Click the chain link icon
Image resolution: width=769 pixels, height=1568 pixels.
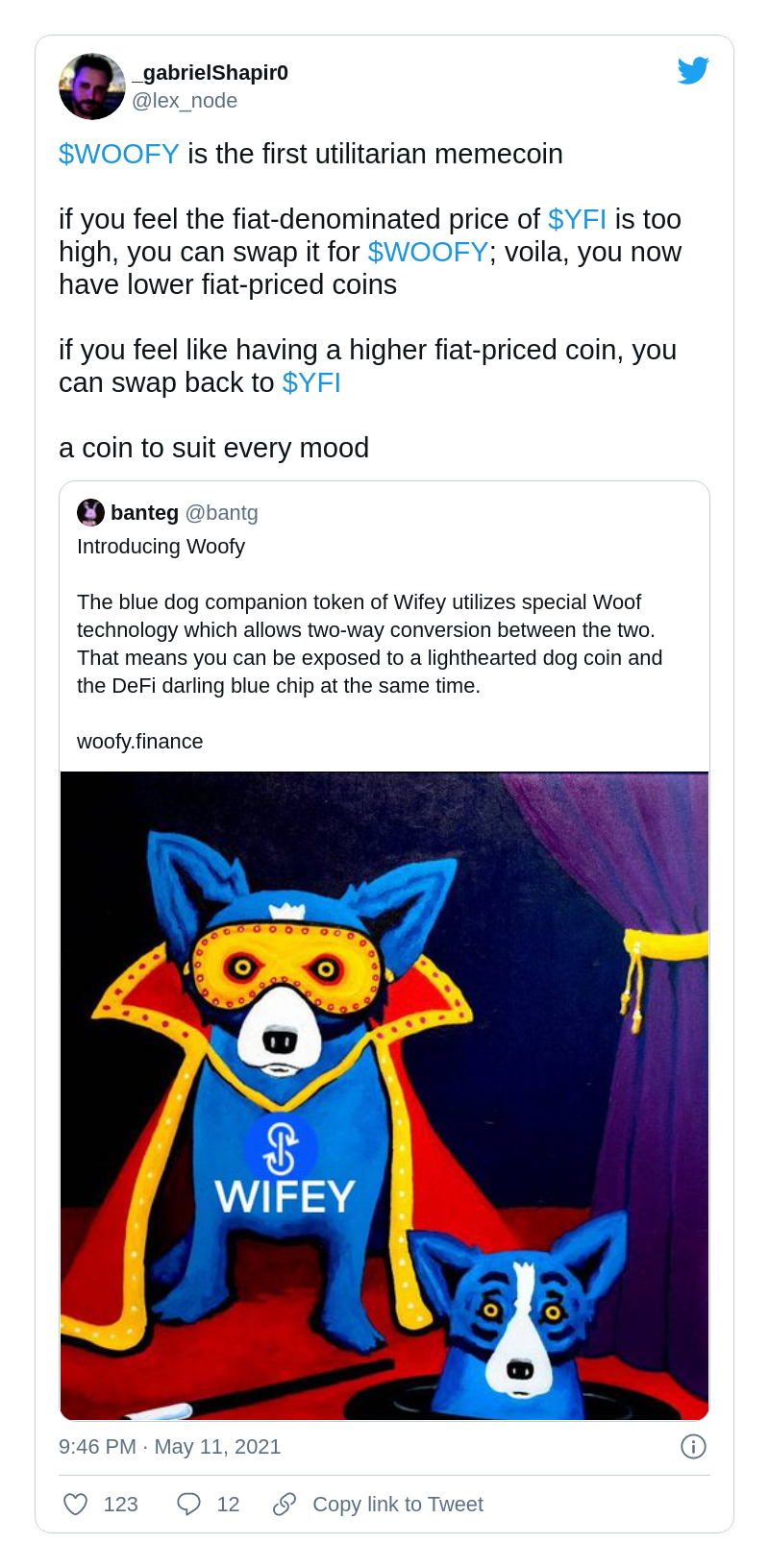pos(285,1504)
